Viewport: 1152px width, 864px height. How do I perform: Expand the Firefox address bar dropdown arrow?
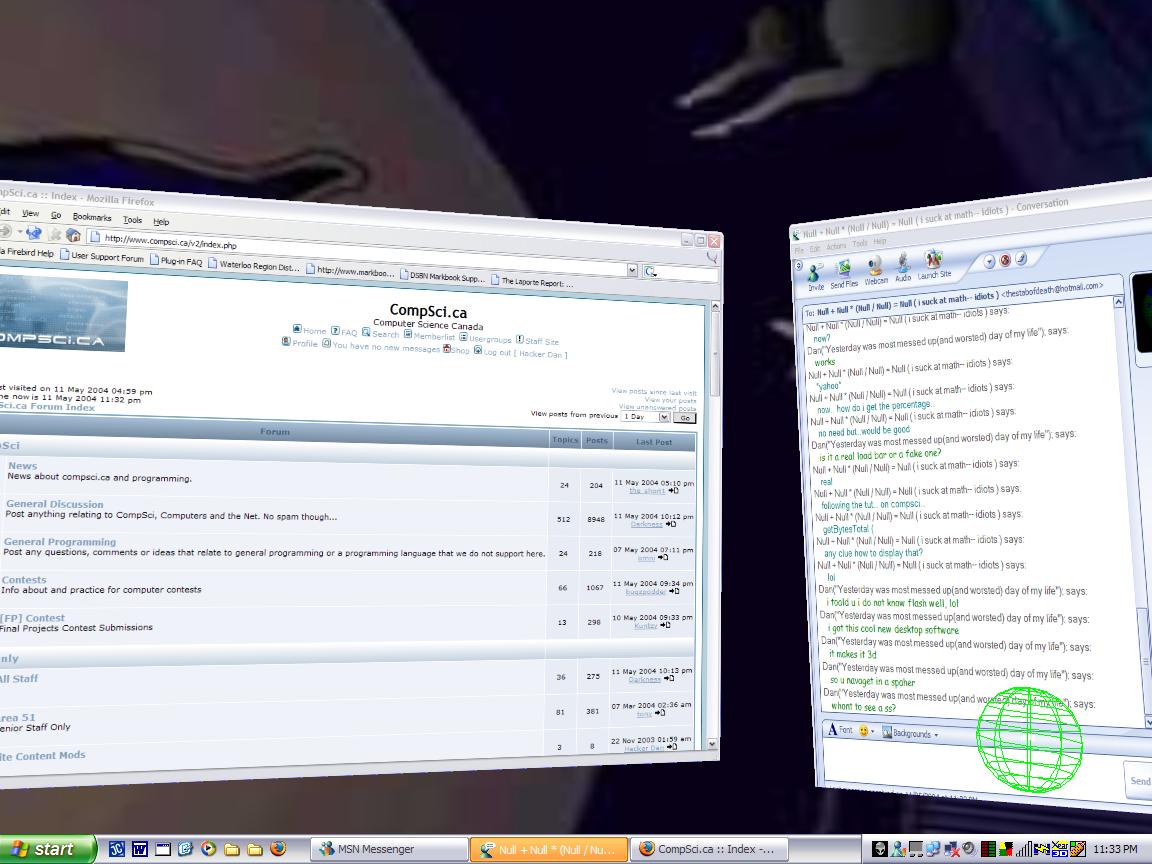pos(632,270)
